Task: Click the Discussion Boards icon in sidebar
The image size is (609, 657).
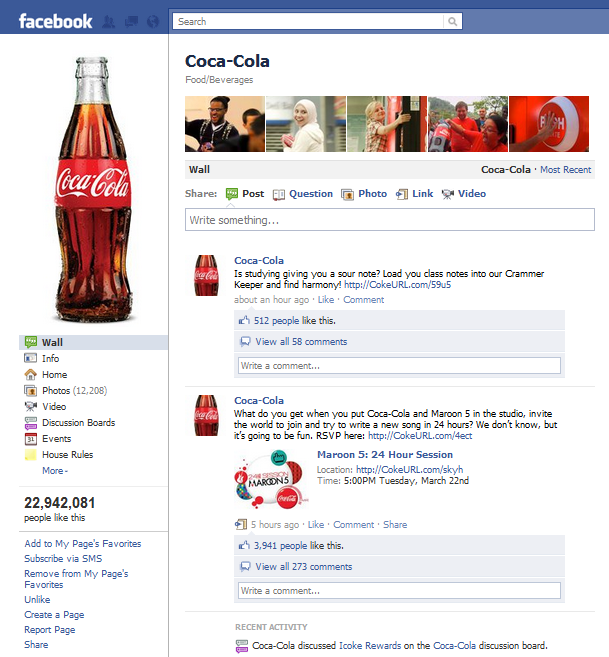Action: pos(31,423)
